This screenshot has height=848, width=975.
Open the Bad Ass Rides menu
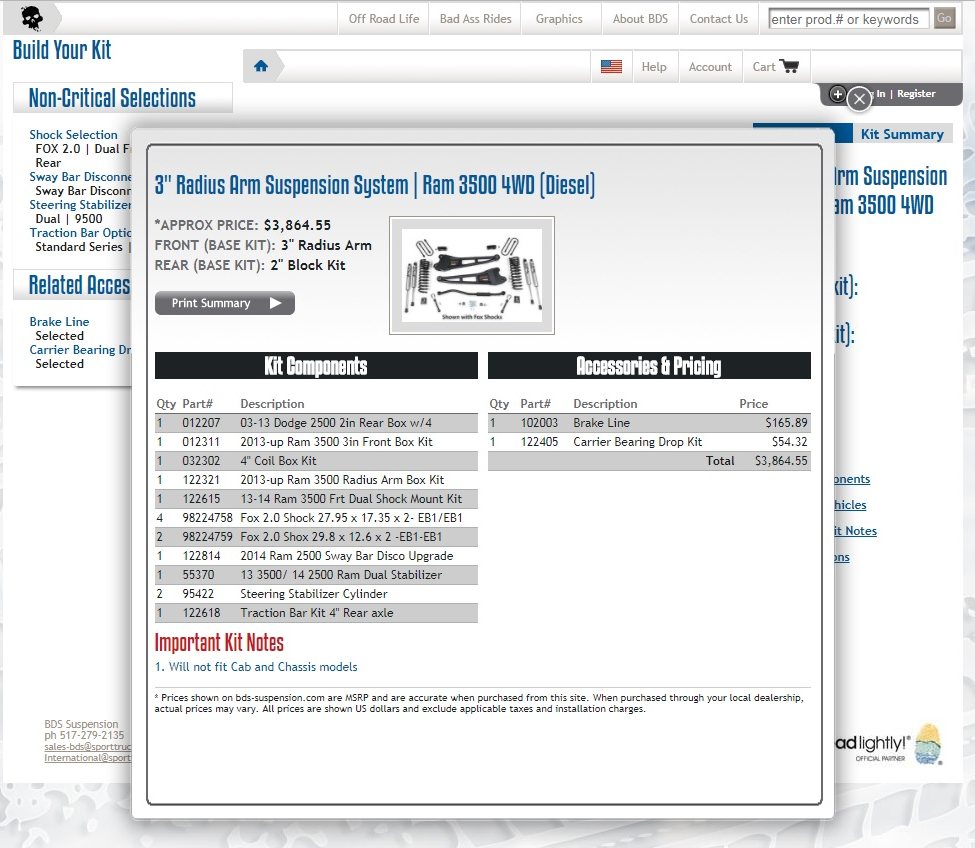click(x=476, y=19)
